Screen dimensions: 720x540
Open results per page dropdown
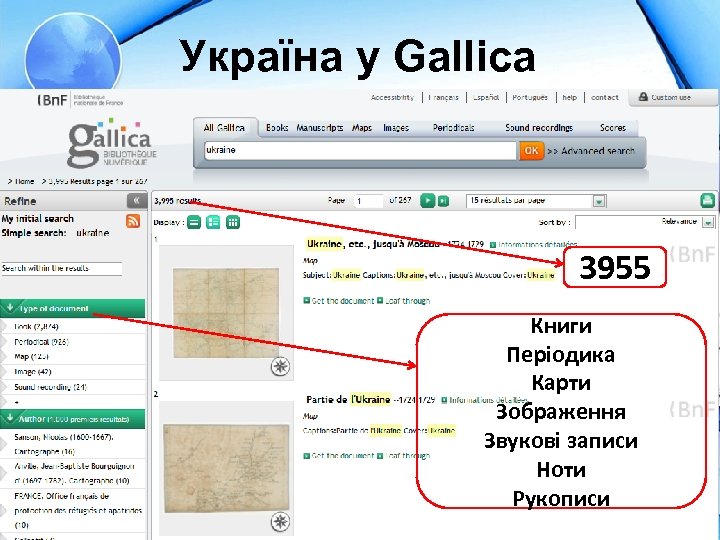point(598,201)
